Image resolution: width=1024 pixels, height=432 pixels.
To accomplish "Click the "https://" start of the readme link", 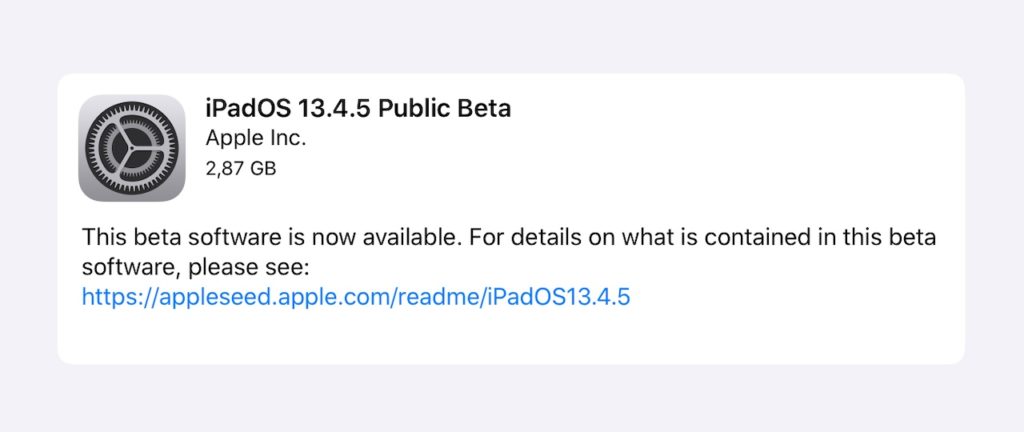I will pyautogui.click(x=108, y=297).
